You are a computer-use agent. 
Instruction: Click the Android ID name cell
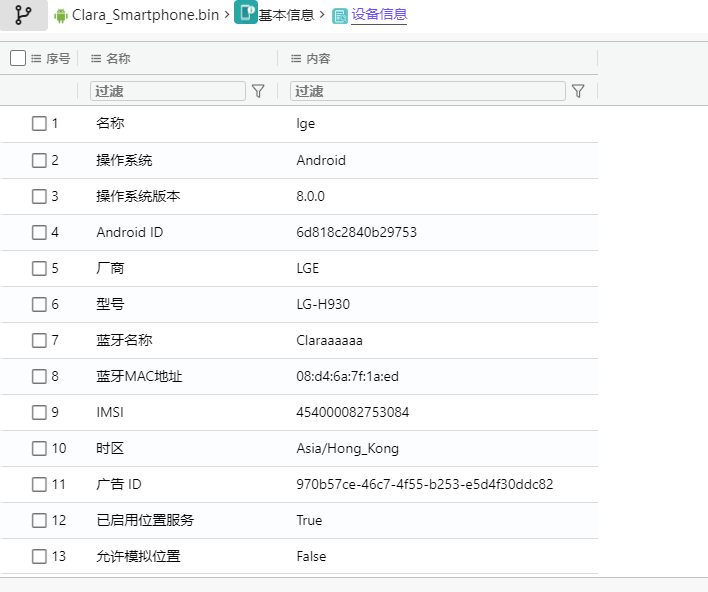click(130, 233)
